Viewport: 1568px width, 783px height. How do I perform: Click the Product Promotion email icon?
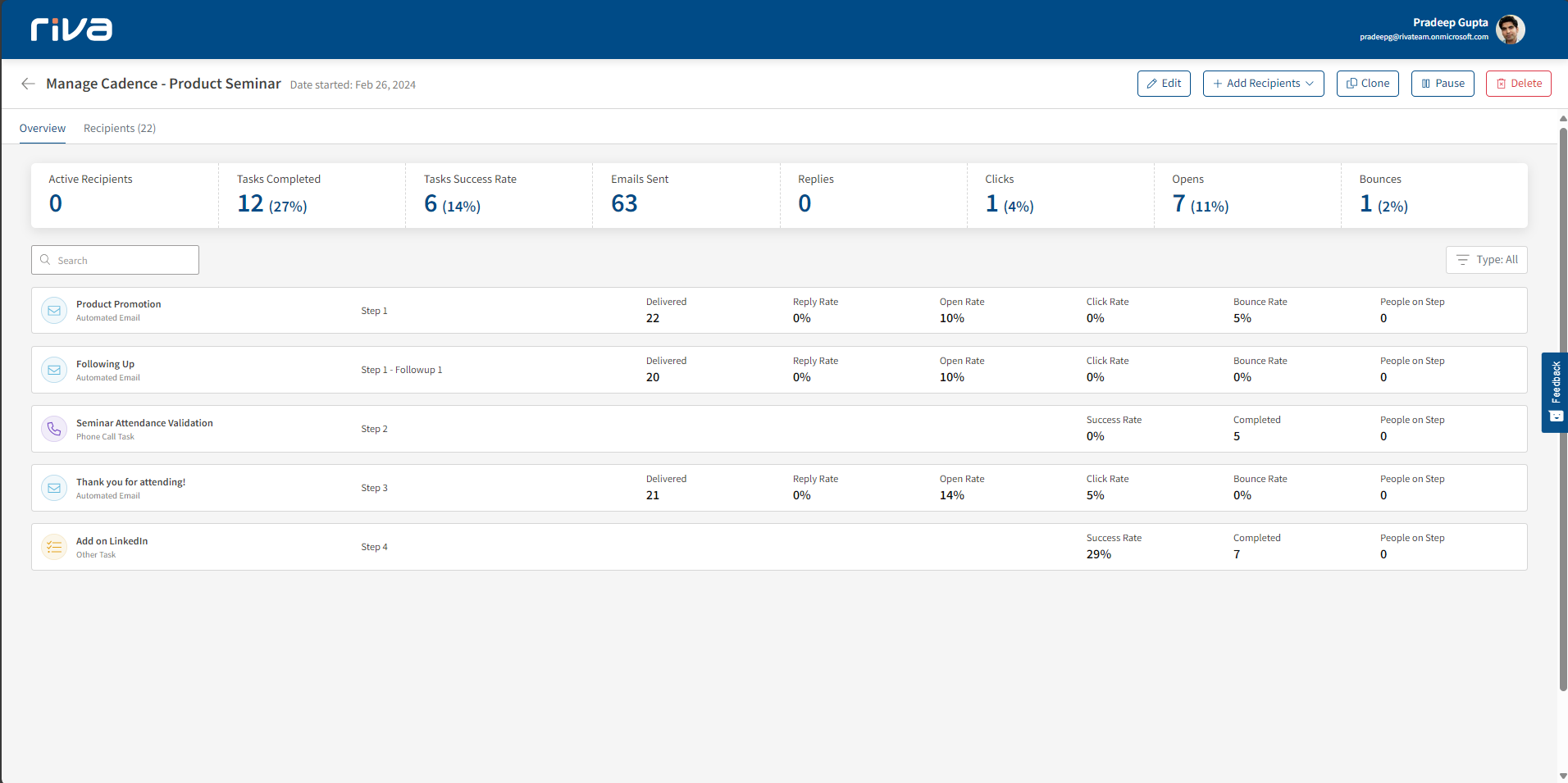pyautogui.click(x=54, y=311)
